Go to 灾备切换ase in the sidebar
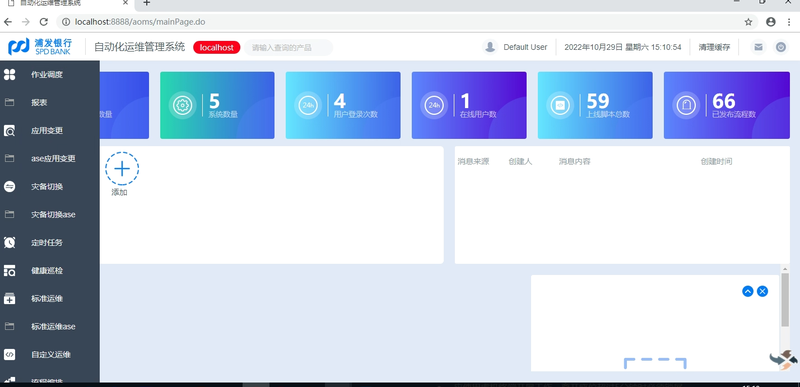 [53, 215]
